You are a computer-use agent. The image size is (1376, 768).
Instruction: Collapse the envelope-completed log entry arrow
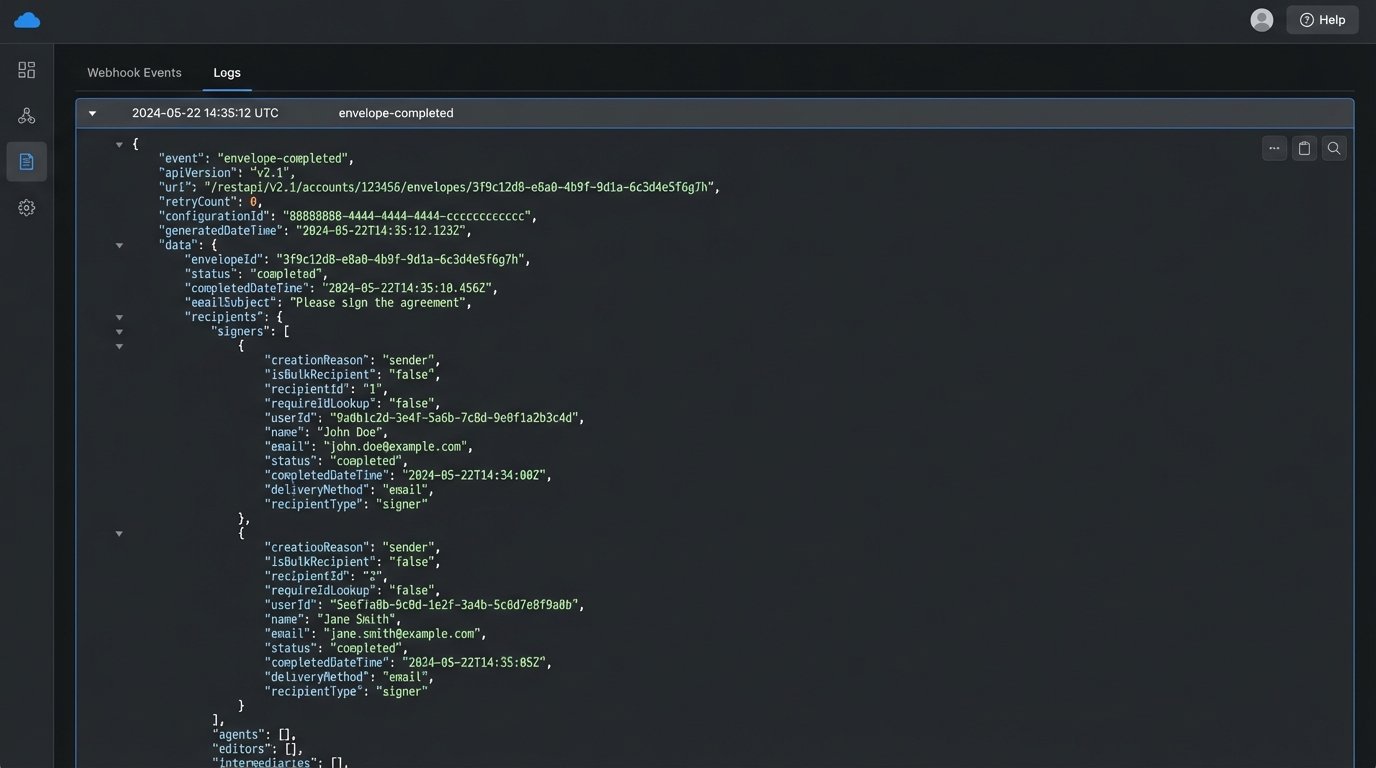(x=92, y=112)
